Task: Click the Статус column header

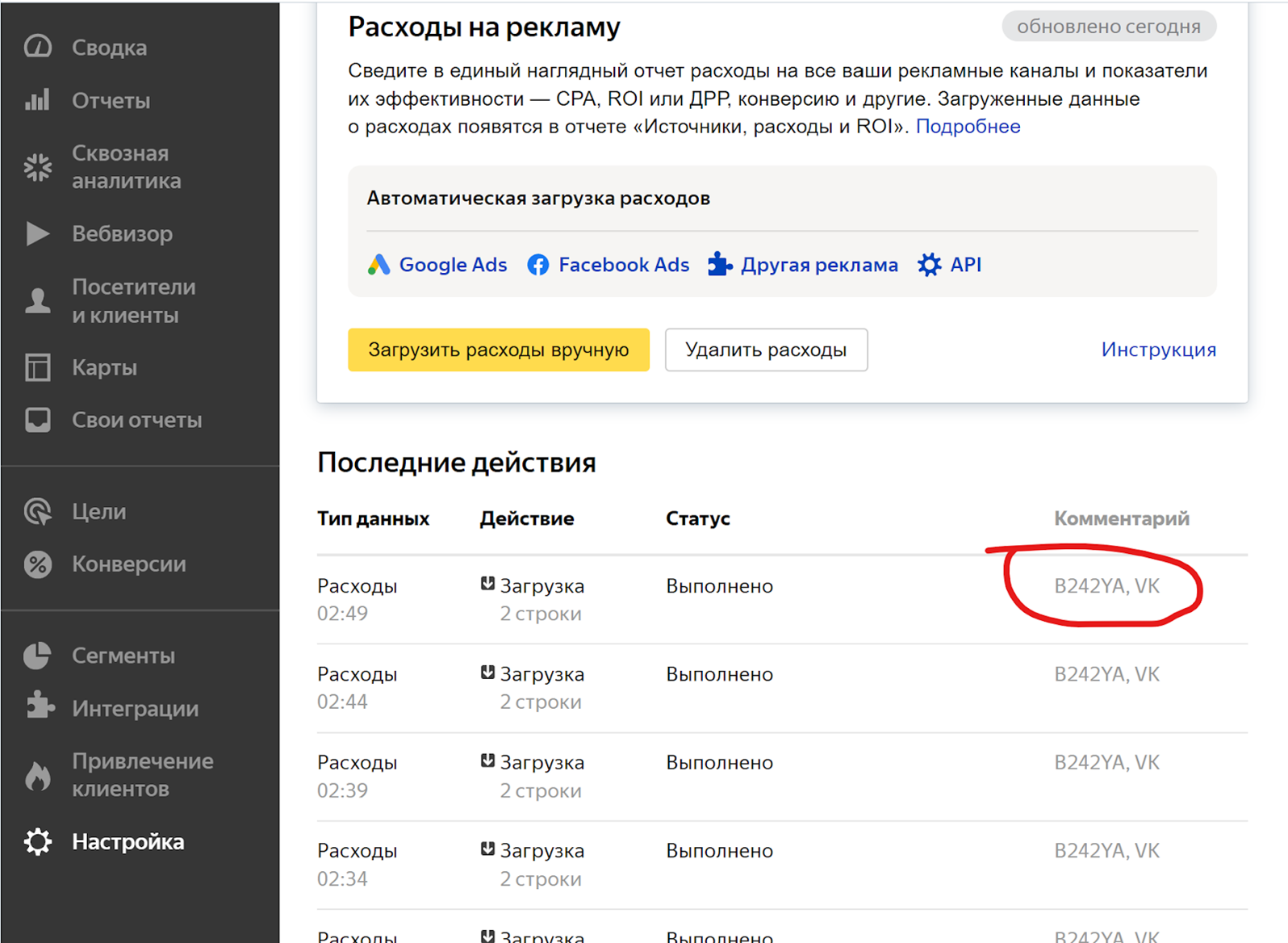Action: [698, 518]
